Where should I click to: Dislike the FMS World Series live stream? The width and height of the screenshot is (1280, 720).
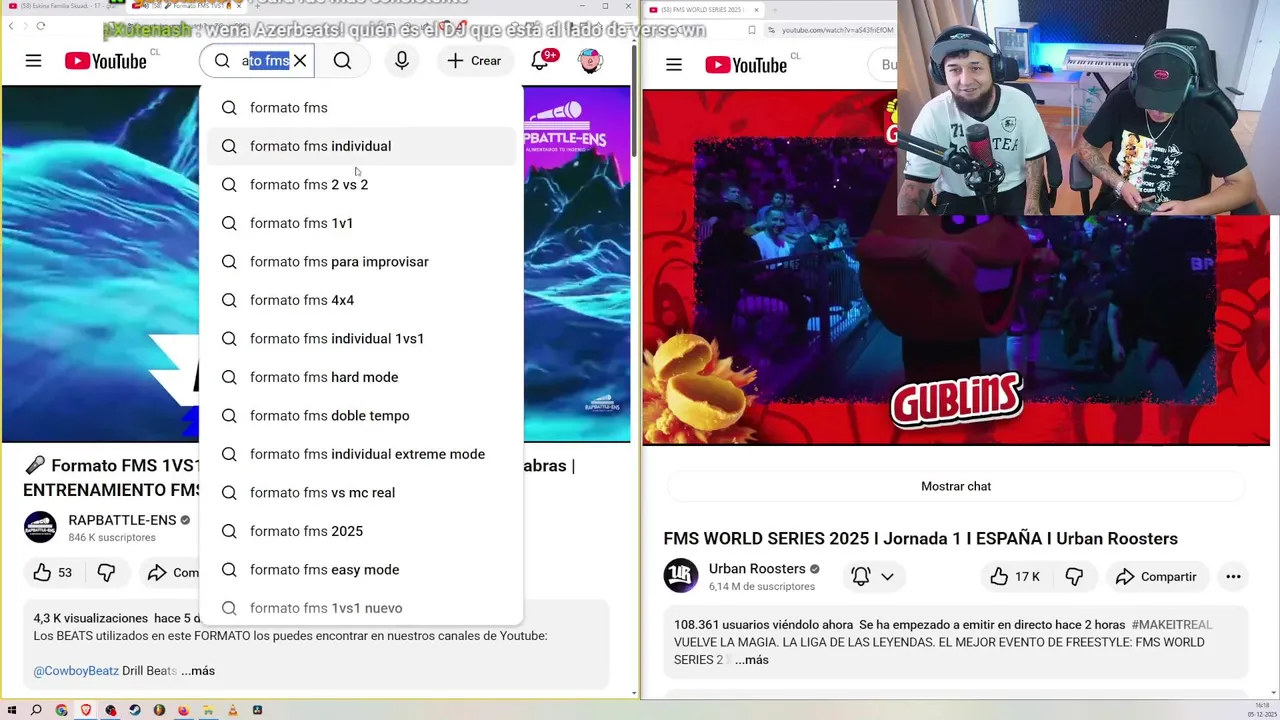tap(1074, 576)
